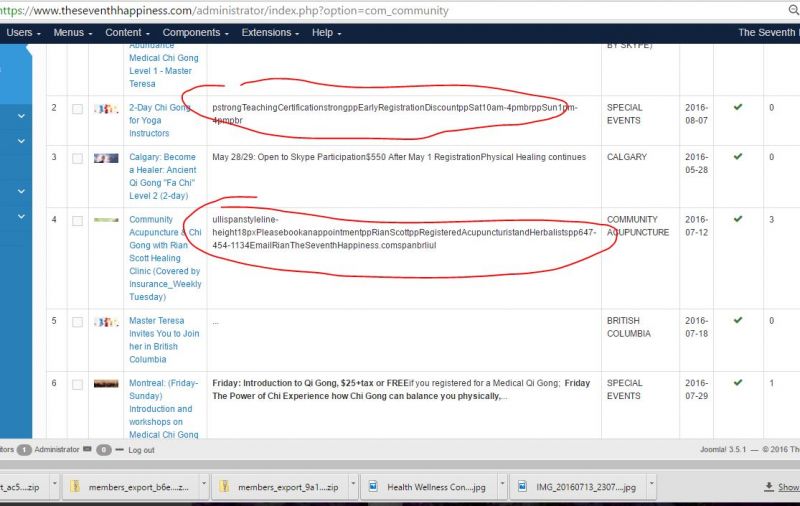Open options arrow for IMG_20160713_2307 jpg download
Screen dimensions: 800x506
(x=652, y=482)
